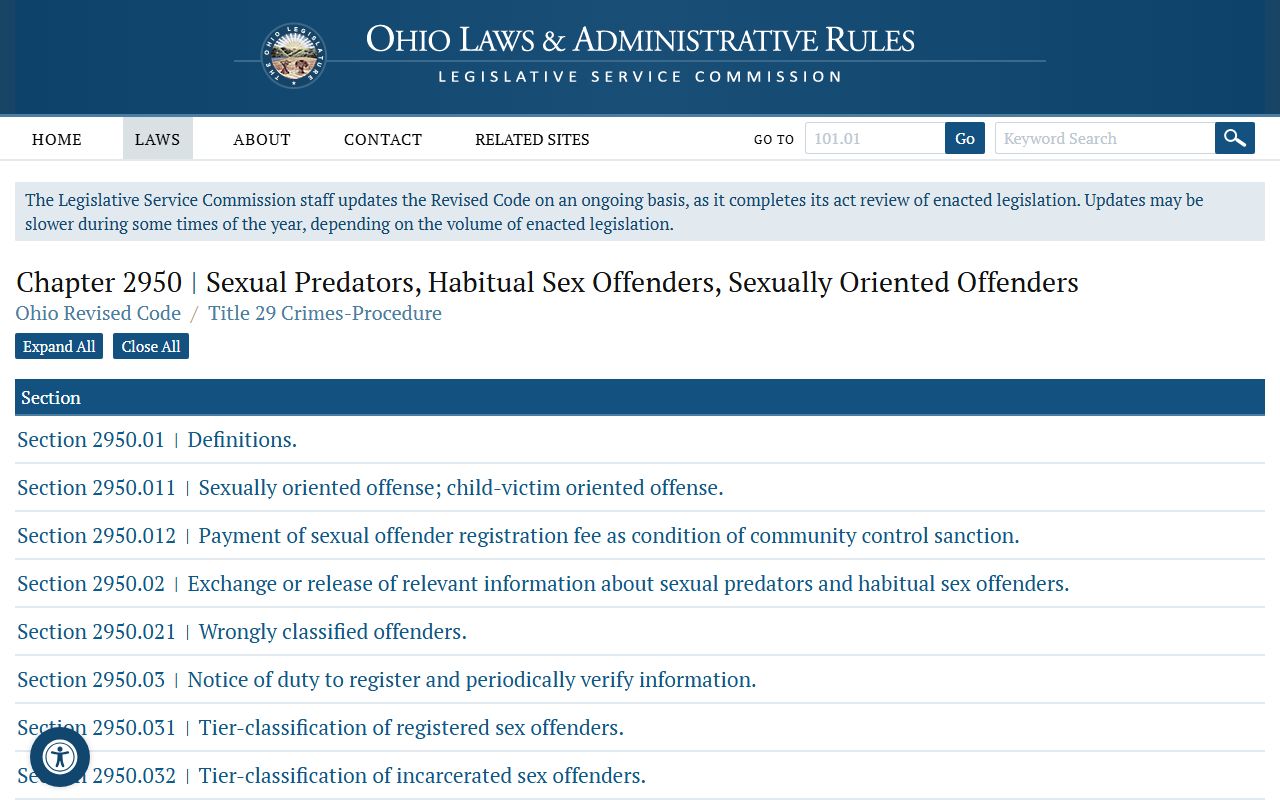The height and width of the screenshot is (800, 1280).
Task: Open the accessibility options widget
Action: (x=60, y=757)
